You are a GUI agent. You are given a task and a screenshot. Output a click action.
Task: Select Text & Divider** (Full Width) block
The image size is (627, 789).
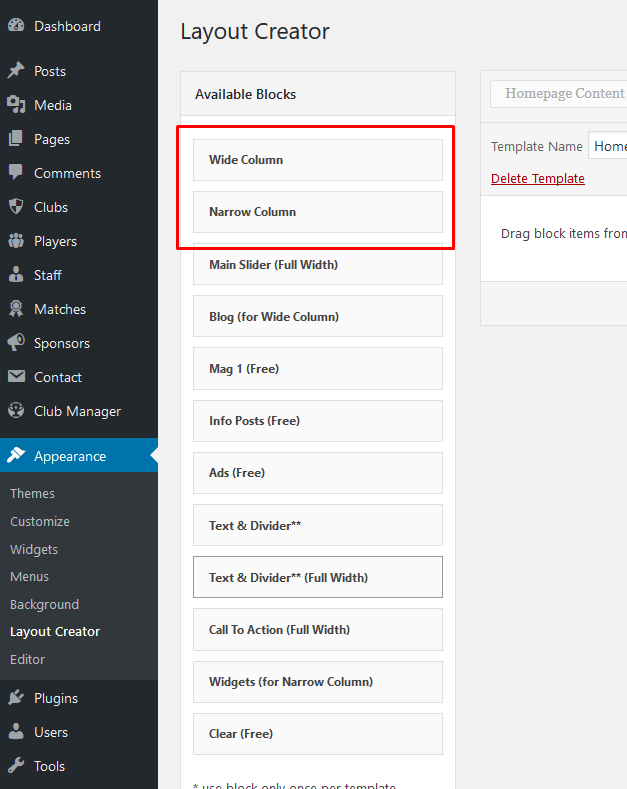click(318, 577)
